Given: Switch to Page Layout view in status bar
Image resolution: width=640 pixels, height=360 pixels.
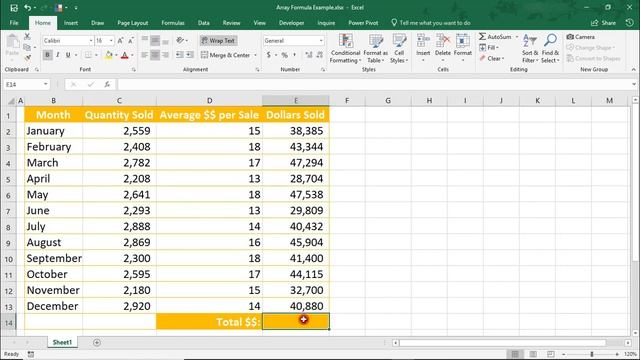Looking at the screenshot, I should (533, 354).
